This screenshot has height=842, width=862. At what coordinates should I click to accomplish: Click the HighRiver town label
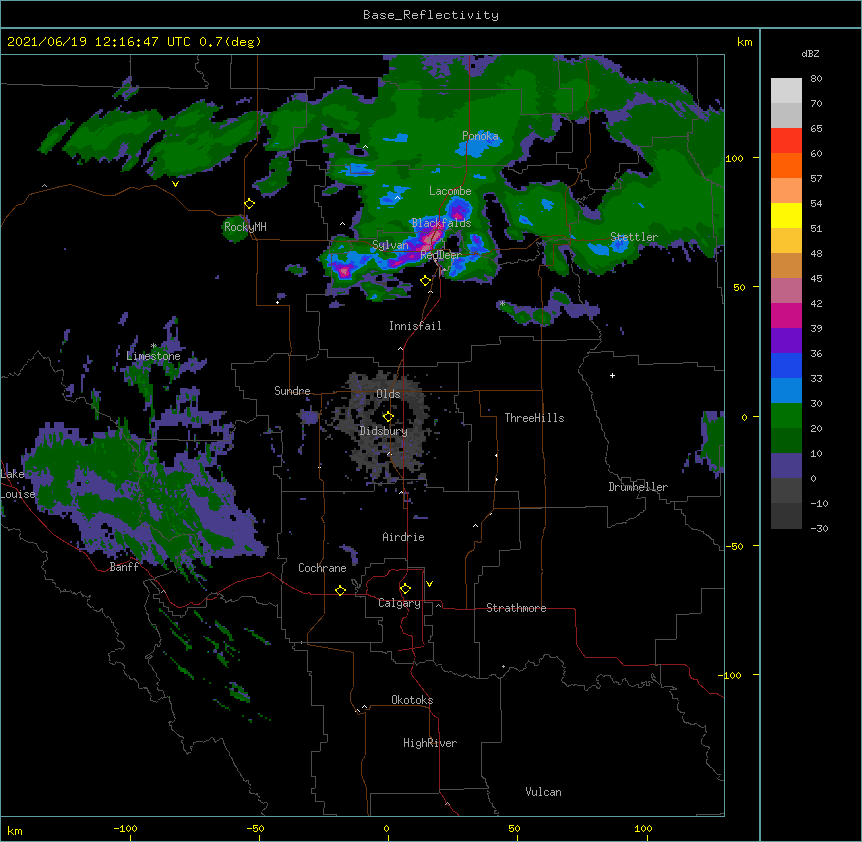click(x=430, y=743)
